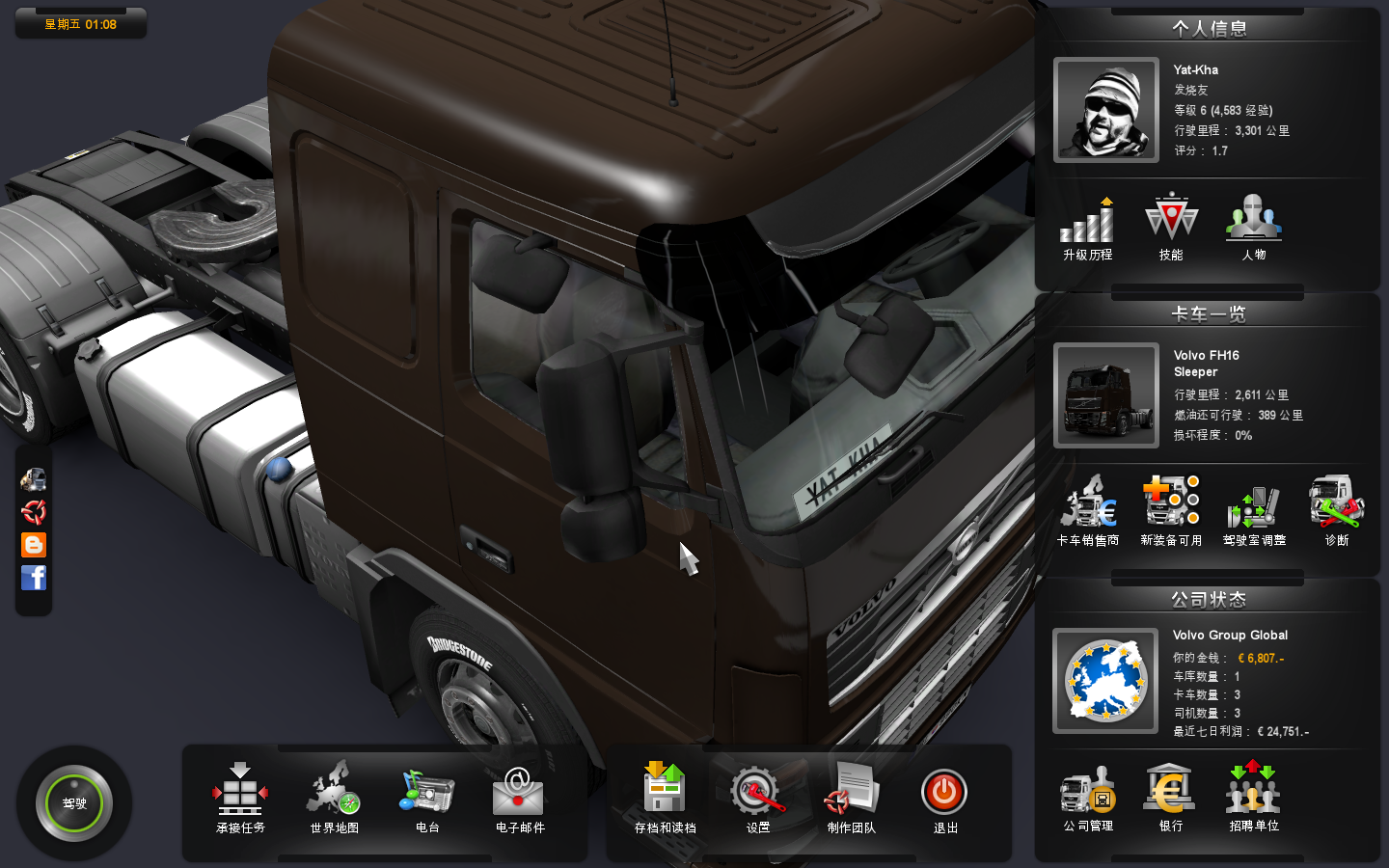1389x868 pixels.
Task: Click the player name Yat-Kha
Action: click(1196, 69)
